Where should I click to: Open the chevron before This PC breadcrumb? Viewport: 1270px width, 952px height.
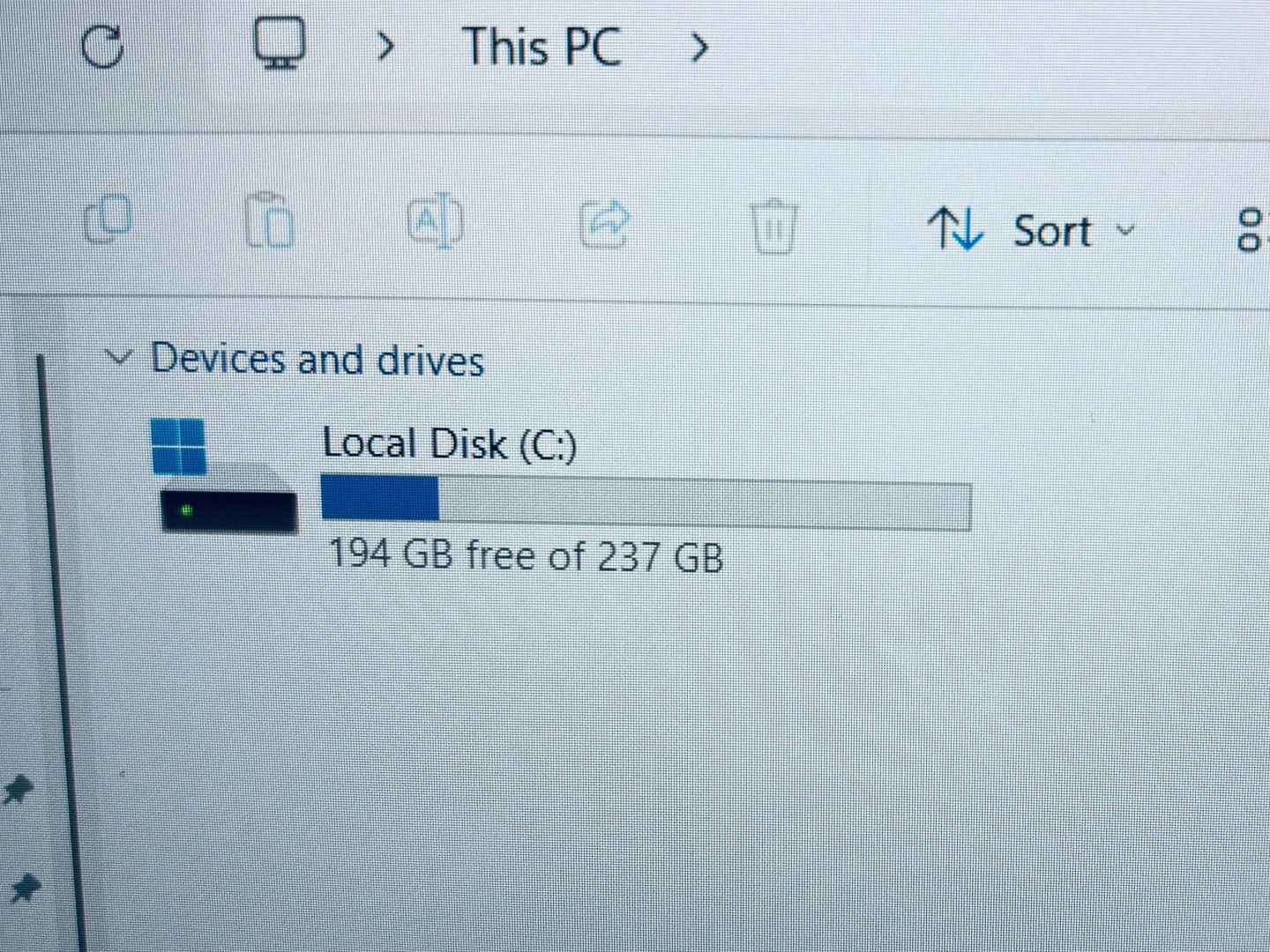point(385,46)
